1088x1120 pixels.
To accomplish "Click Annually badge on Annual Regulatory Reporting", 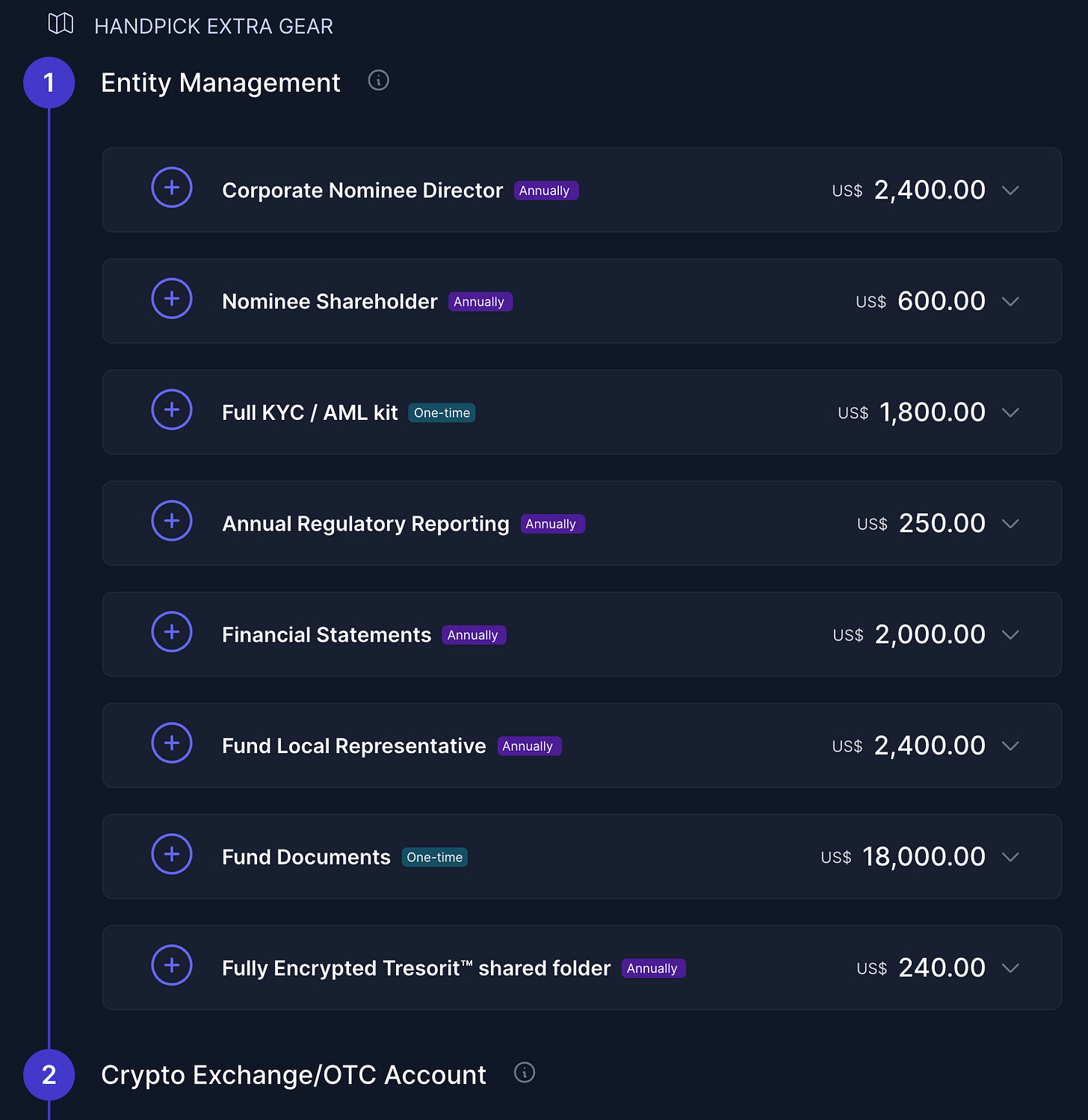I will [553, 524].
